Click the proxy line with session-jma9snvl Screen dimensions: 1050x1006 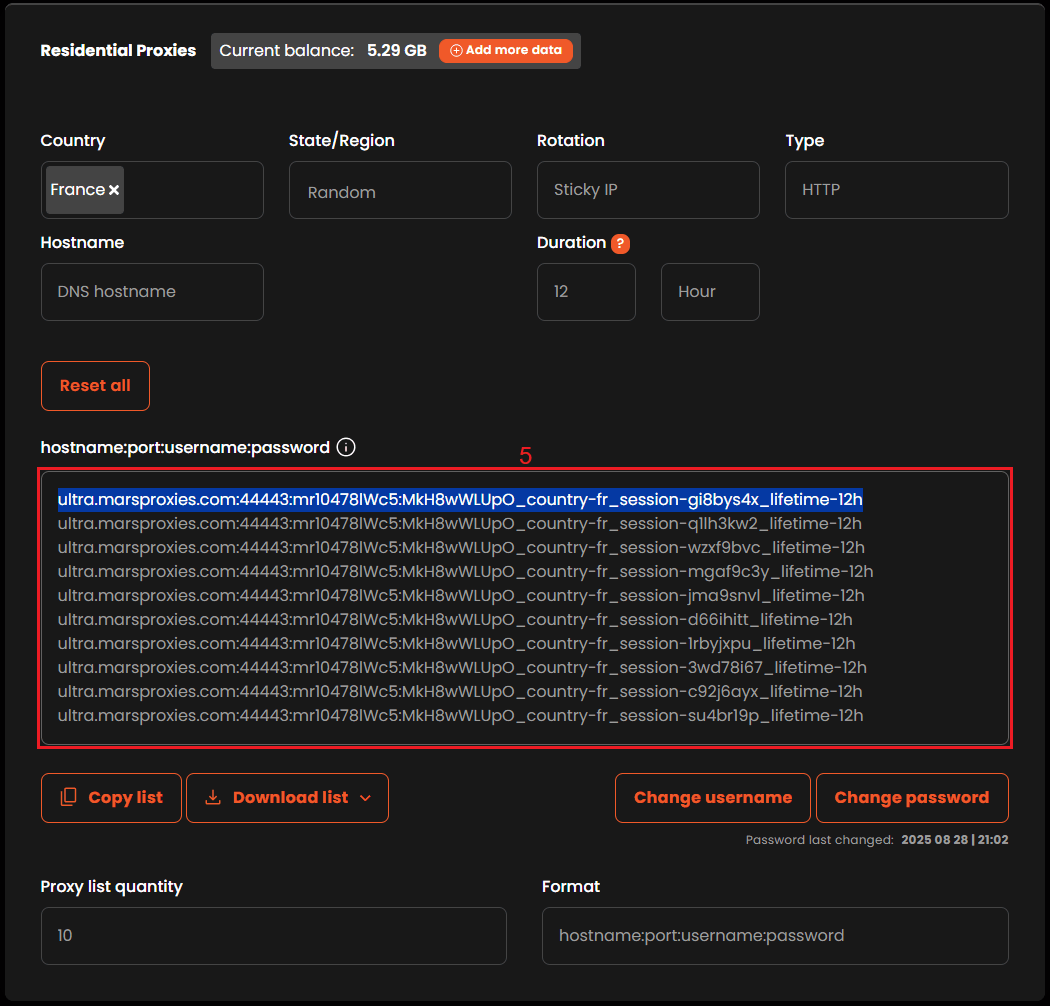point(461,596)
